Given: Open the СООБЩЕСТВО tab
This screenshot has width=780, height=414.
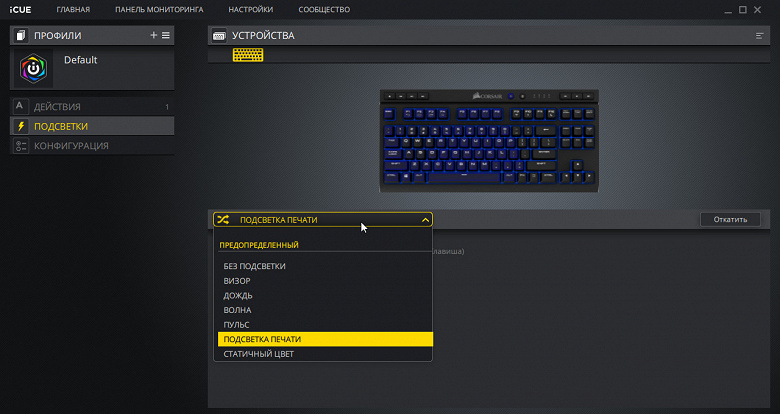Looking at the screenshot, I should (x=324, y=9).
